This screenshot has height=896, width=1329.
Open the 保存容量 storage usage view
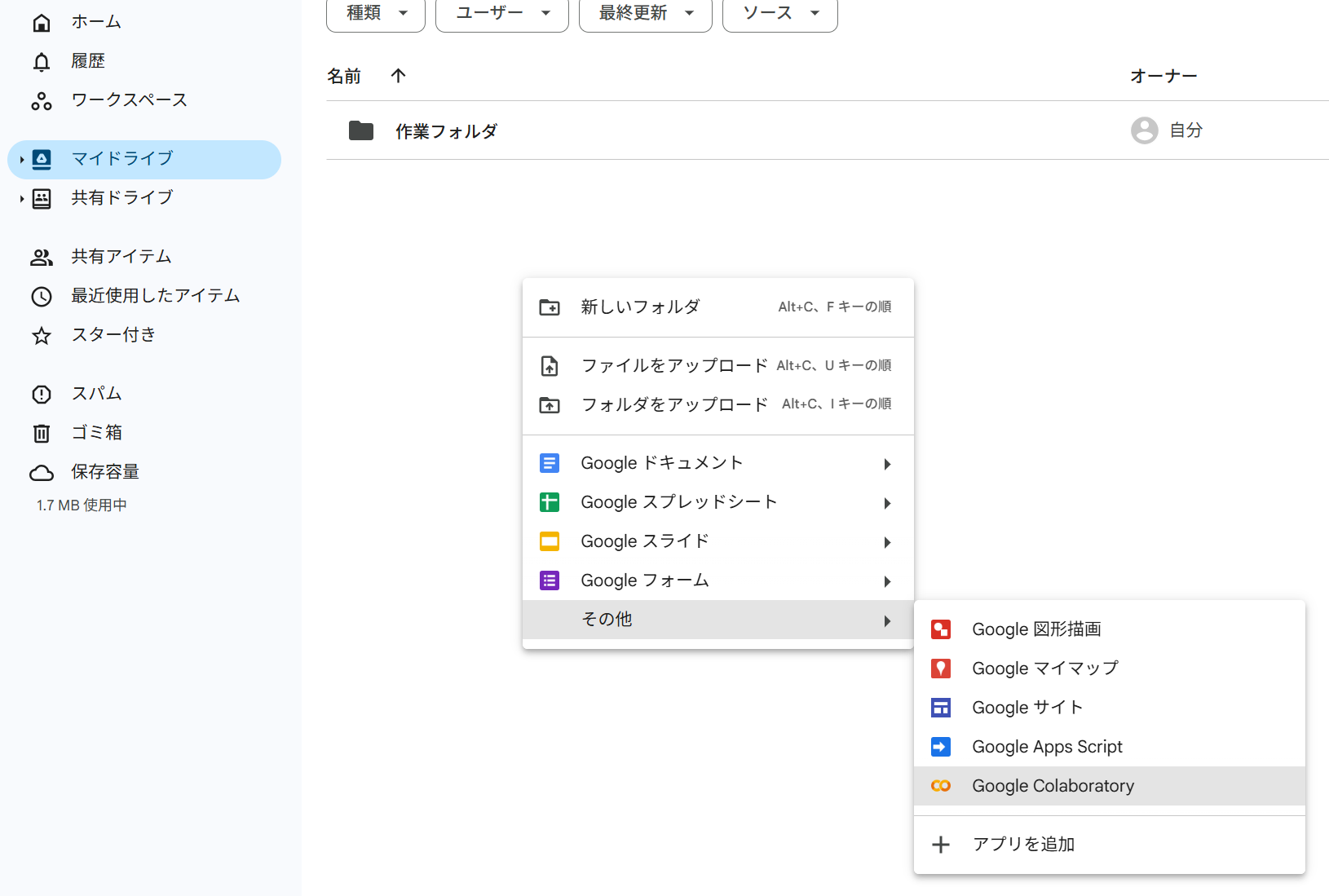pyautogui.click(x=104, y=471)
